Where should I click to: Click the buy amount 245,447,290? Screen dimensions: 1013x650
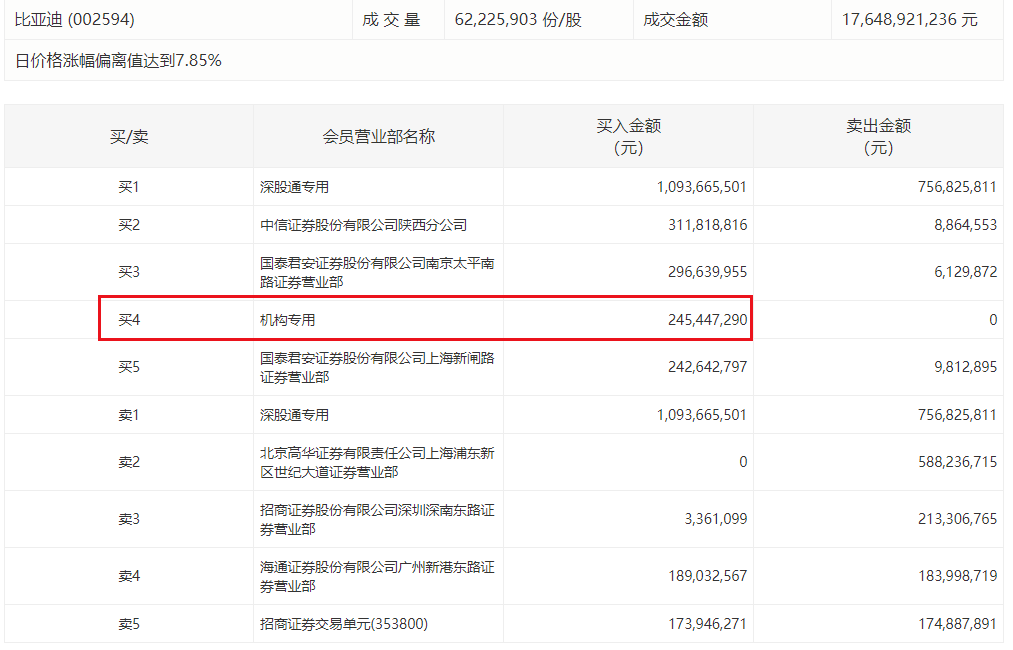pyautogui.click(x=707, y=320)
